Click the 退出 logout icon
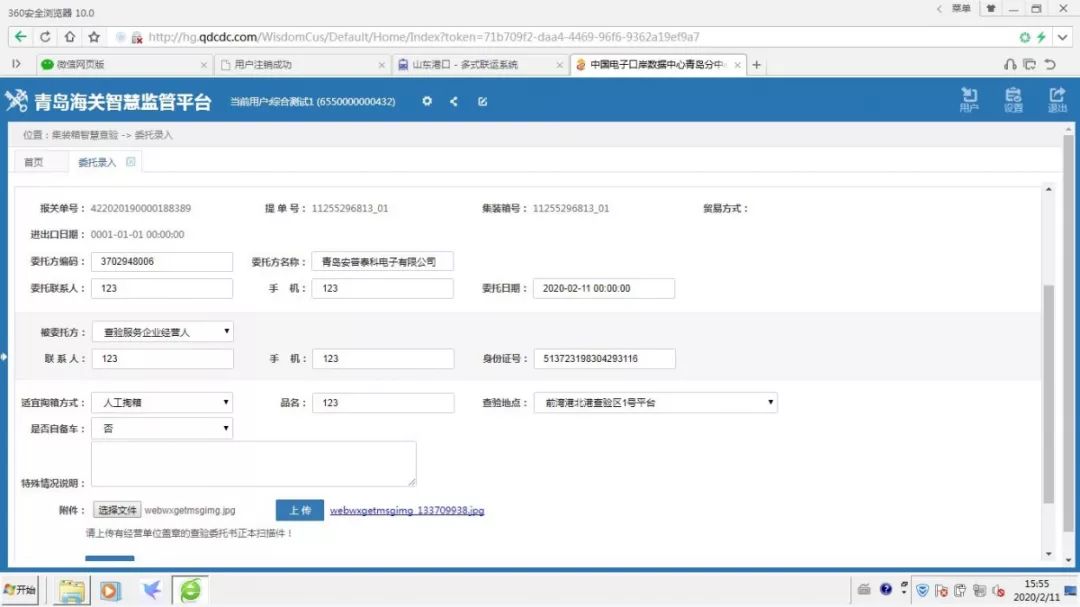This screenshot has height=607, width=1080. point(1057,99)
